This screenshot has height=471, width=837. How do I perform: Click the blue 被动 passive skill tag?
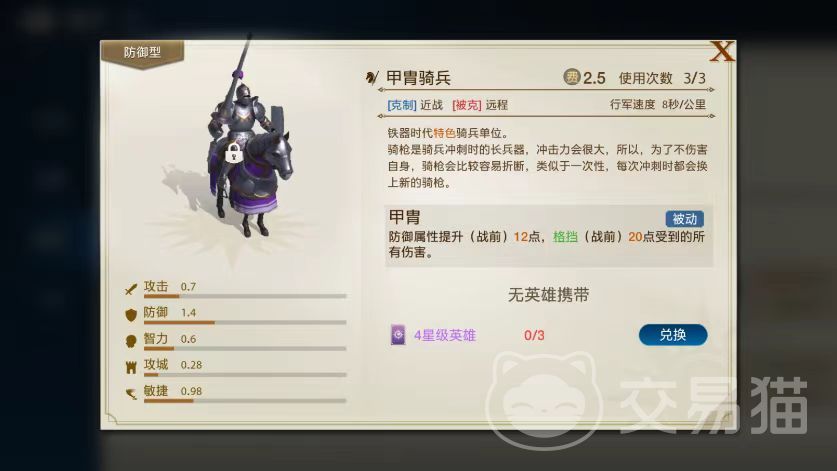click(x=684, y=219)
